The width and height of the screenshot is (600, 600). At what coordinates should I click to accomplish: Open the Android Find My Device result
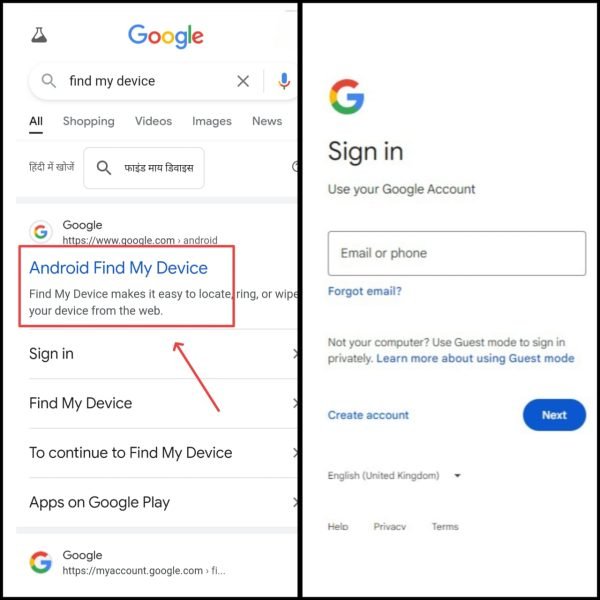[119, 267]
